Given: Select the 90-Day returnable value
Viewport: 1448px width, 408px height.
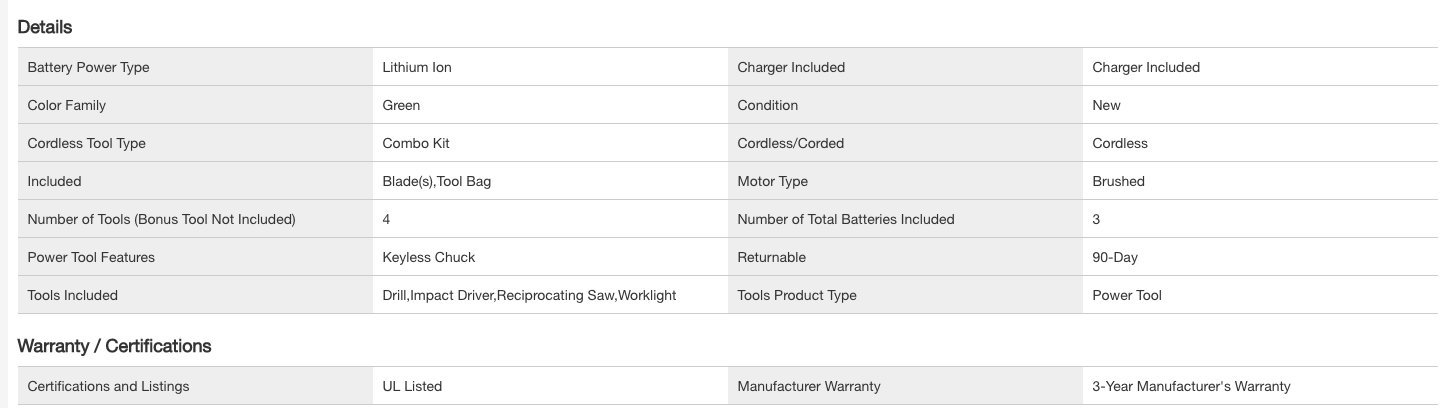Looking at the screenshot, I should tap(1115, 257).
